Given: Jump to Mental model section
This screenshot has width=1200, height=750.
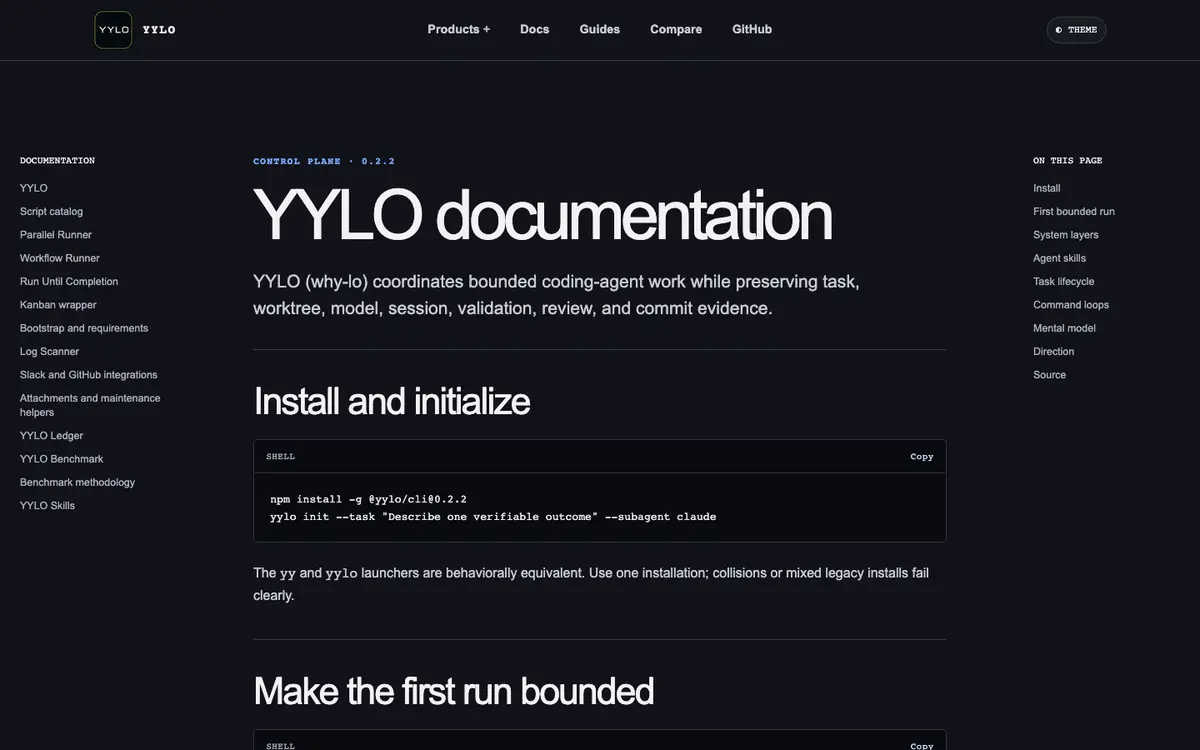Looking at the screenshot, I should pos(1064,328).
